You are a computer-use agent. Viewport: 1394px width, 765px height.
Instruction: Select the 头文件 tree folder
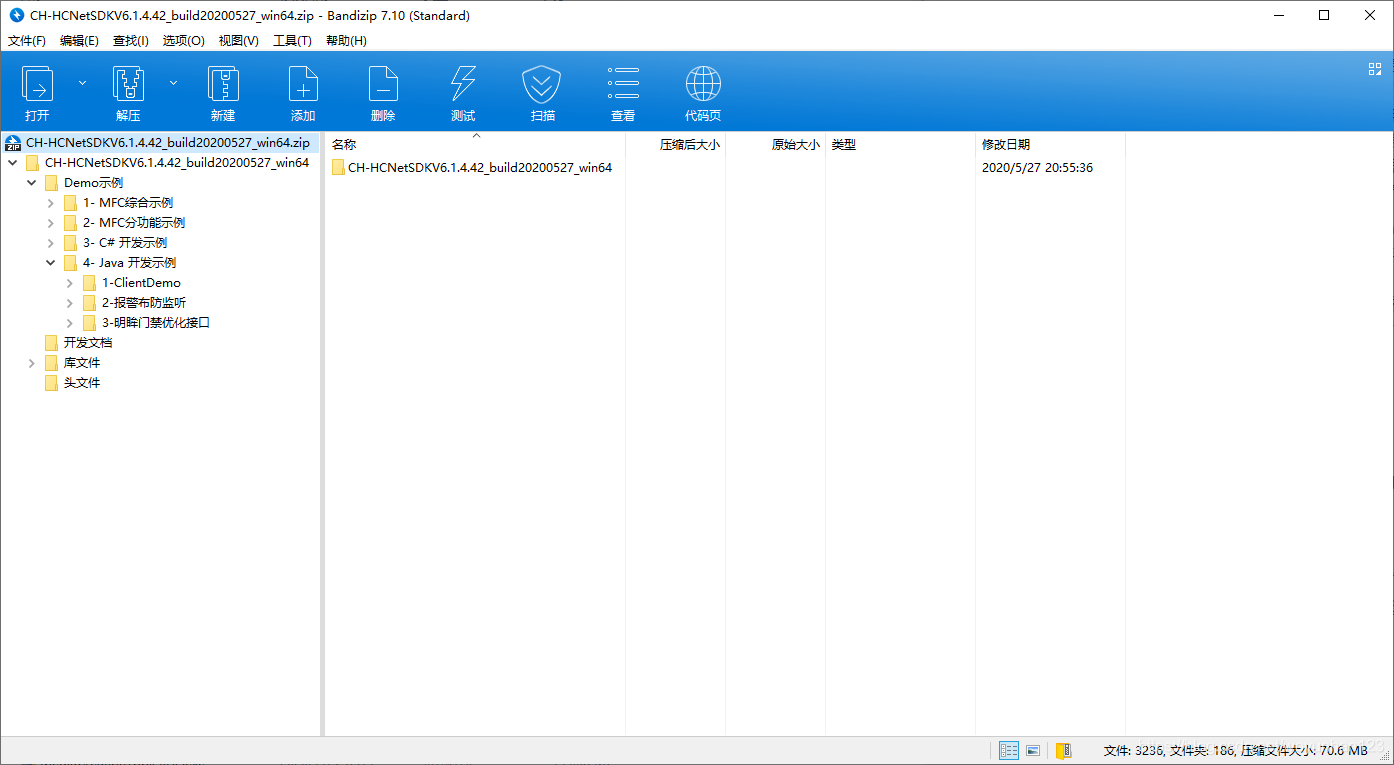tap(82, 383)
